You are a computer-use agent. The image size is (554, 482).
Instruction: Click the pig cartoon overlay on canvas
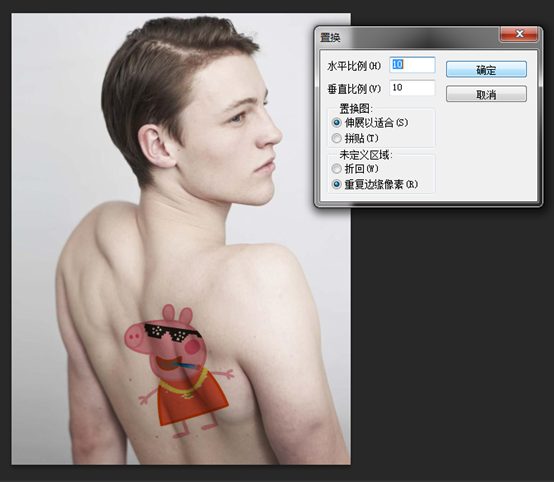[178, 371]
